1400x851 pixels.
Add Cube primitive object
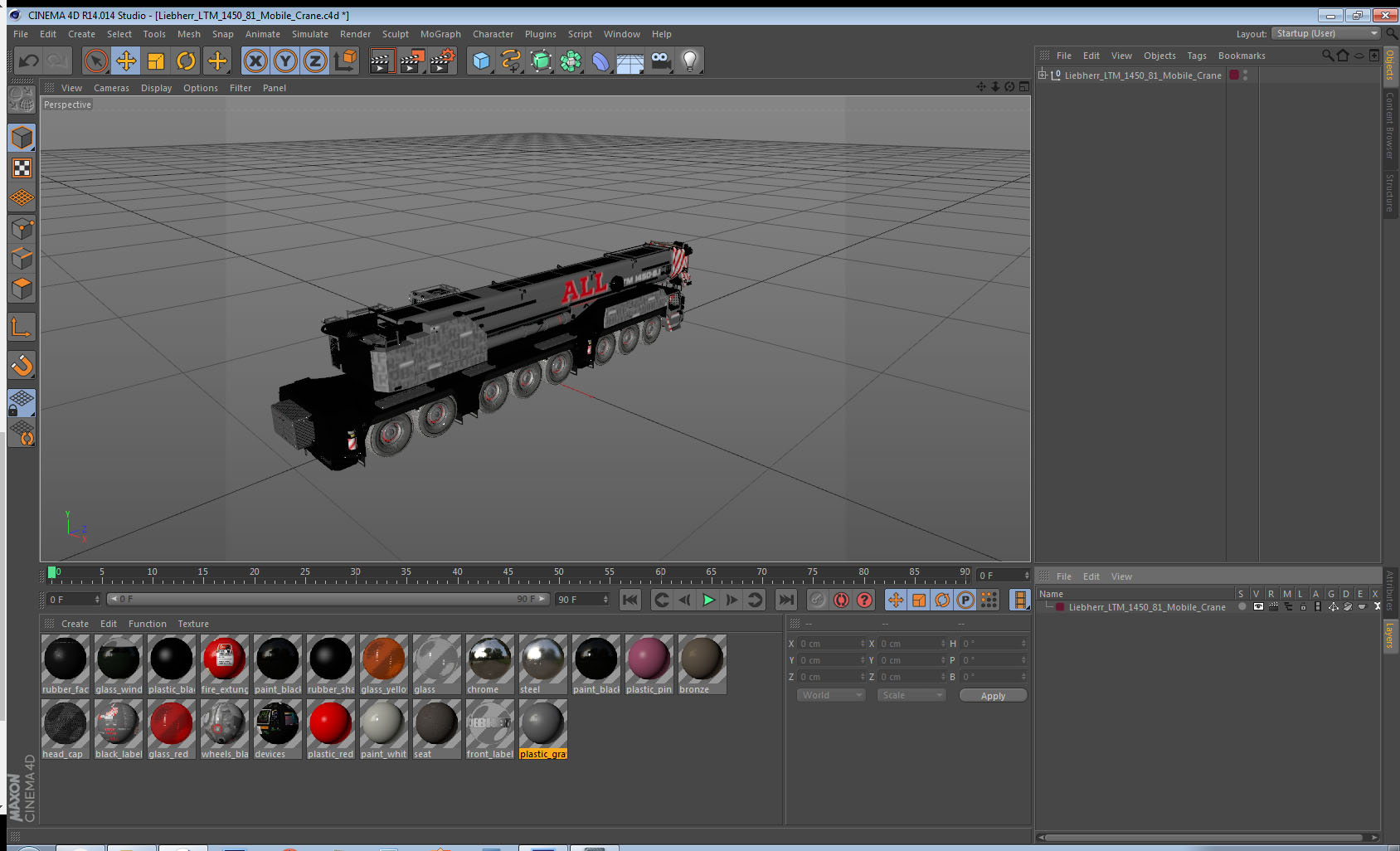click(481, 61)
